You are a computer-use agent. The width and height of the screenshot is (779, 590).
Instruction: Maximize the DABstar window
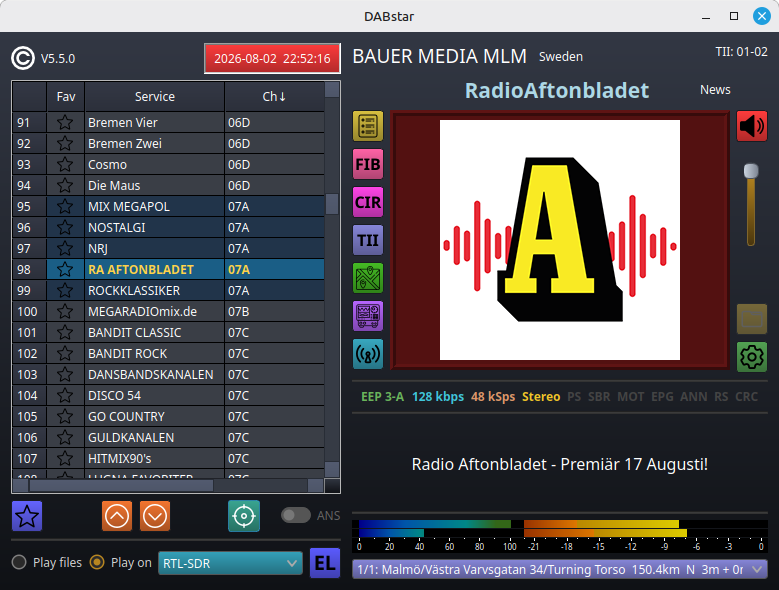pyautogui.click(x=734, y=16)
